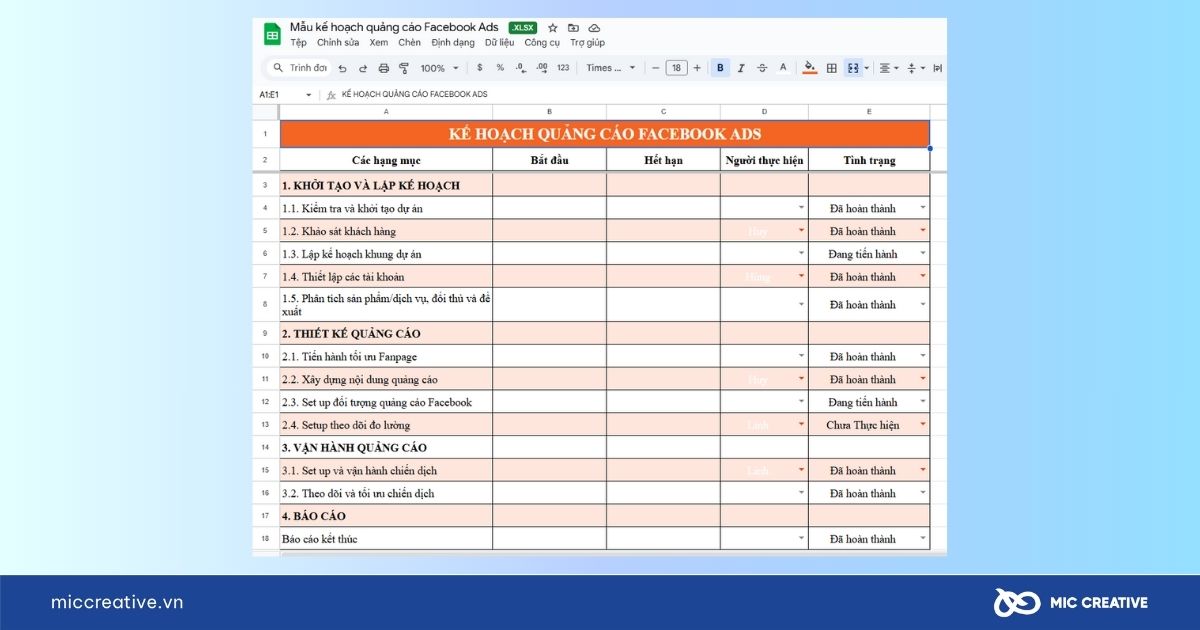The image size is (1200, 630).
Task: Select cell 1.2. Khảo sát khách hàng
Action: (x=386, y=231)
